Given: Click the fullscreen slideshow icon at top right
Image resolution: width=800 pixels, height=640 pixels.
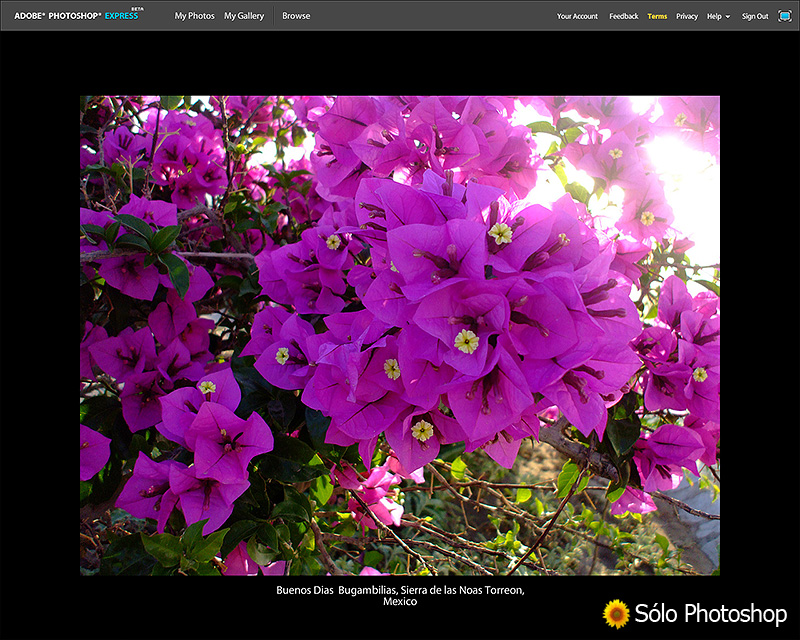Looking at the screenshot, I should 786,16.
